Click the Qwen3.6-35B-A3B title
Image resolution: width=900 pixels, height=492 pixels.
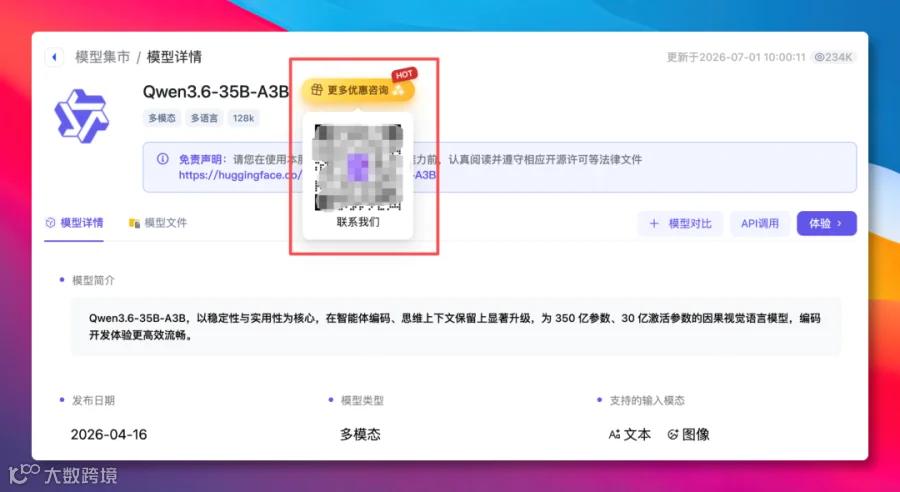click(x=216, y=91)
